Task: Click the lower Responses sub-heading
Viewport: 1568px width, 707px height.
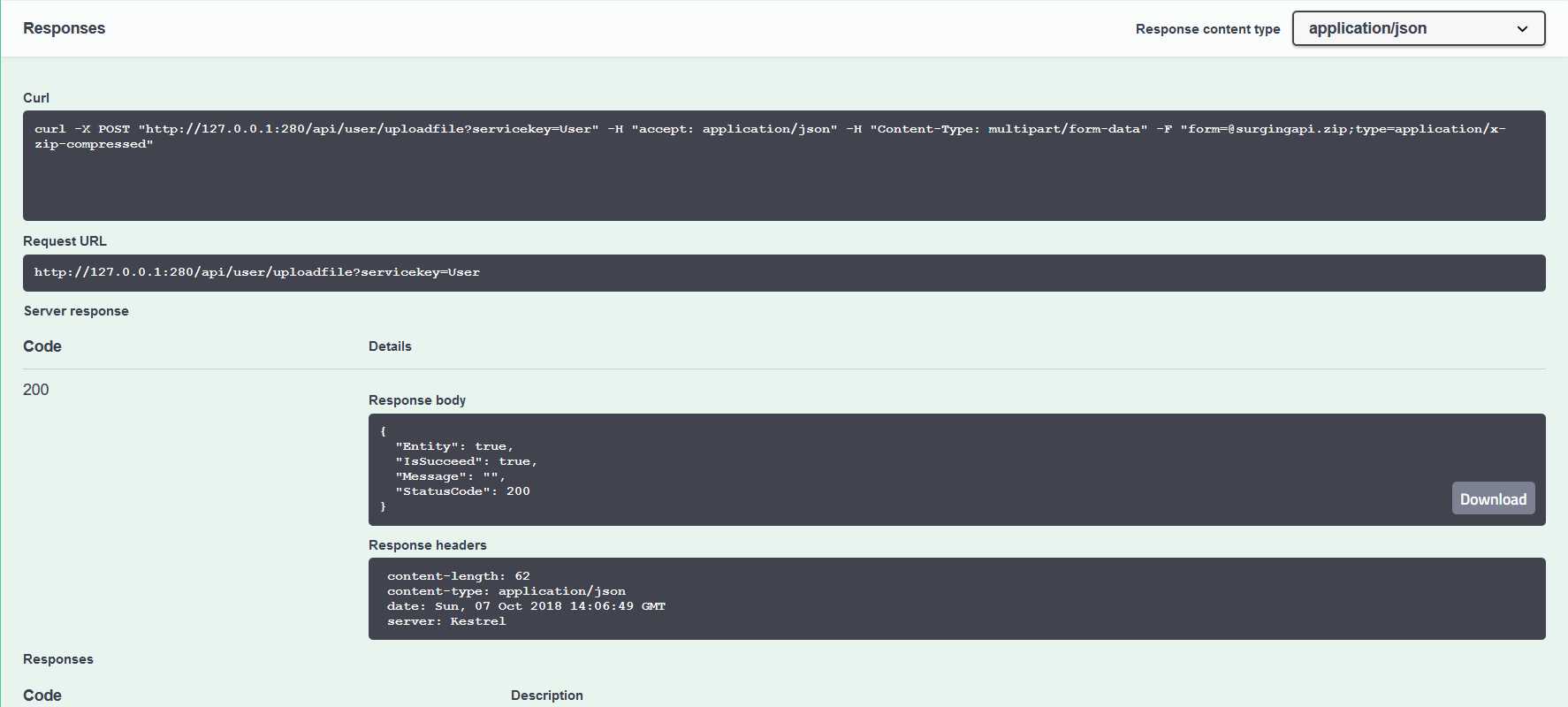Action: click(x=58, y=659)
